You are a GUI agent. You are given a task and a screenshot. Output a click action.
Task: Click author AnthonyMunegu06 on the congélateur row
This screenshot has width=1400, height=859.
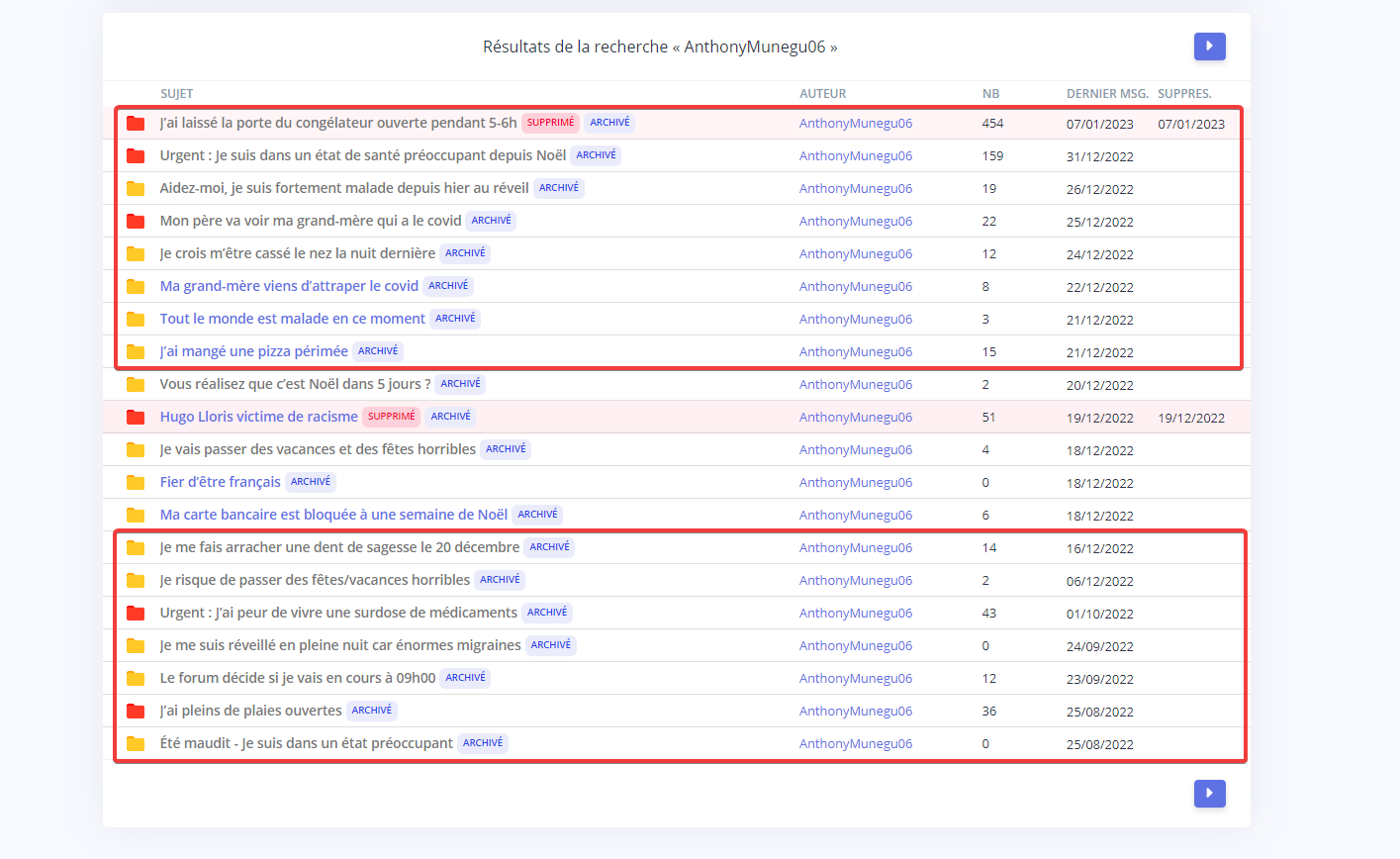(x=855, y=124)
